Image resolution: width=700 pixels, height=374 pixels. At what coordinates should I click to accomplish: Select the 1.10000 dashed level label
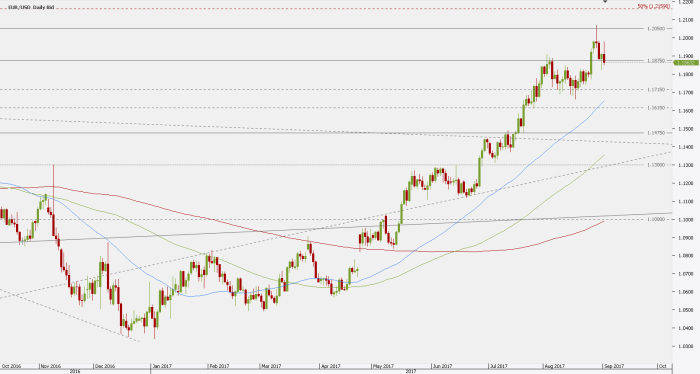[656, 219]
